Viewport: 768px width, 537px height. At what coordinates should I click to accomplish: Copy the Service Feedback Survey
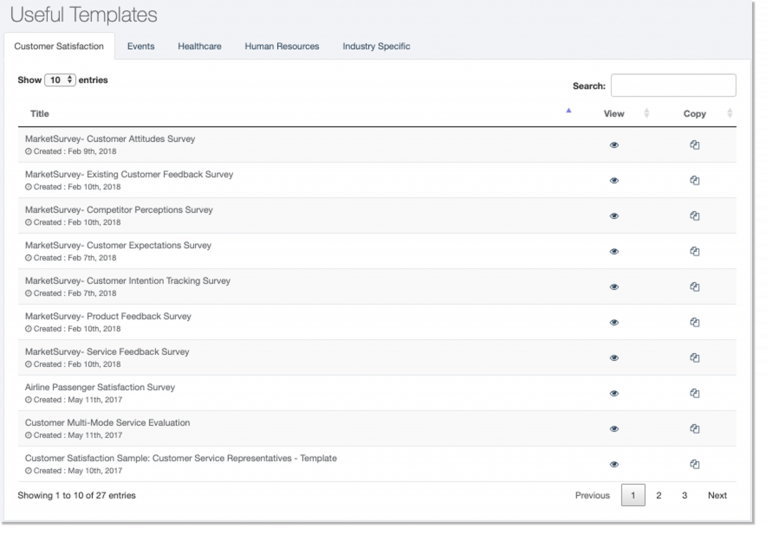pyautogui.click(x=695, y=358)
